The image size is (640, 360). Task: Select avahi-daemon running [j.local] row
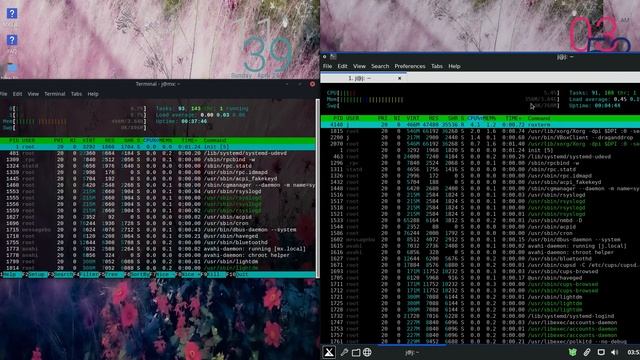[480, 246]
